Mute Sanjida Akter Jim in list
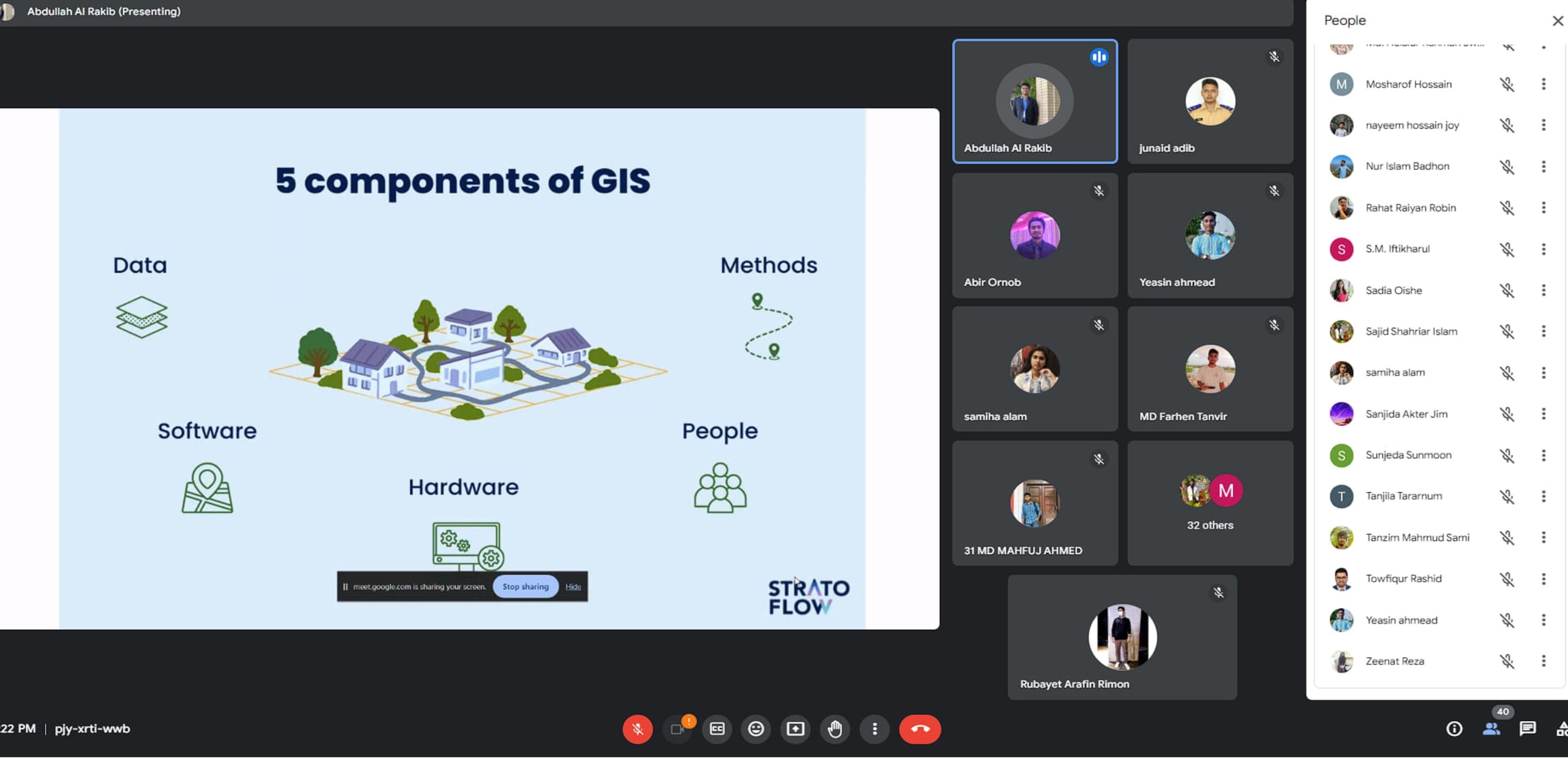This screenshot has height=758, width=1568. tap(1507, 414)
